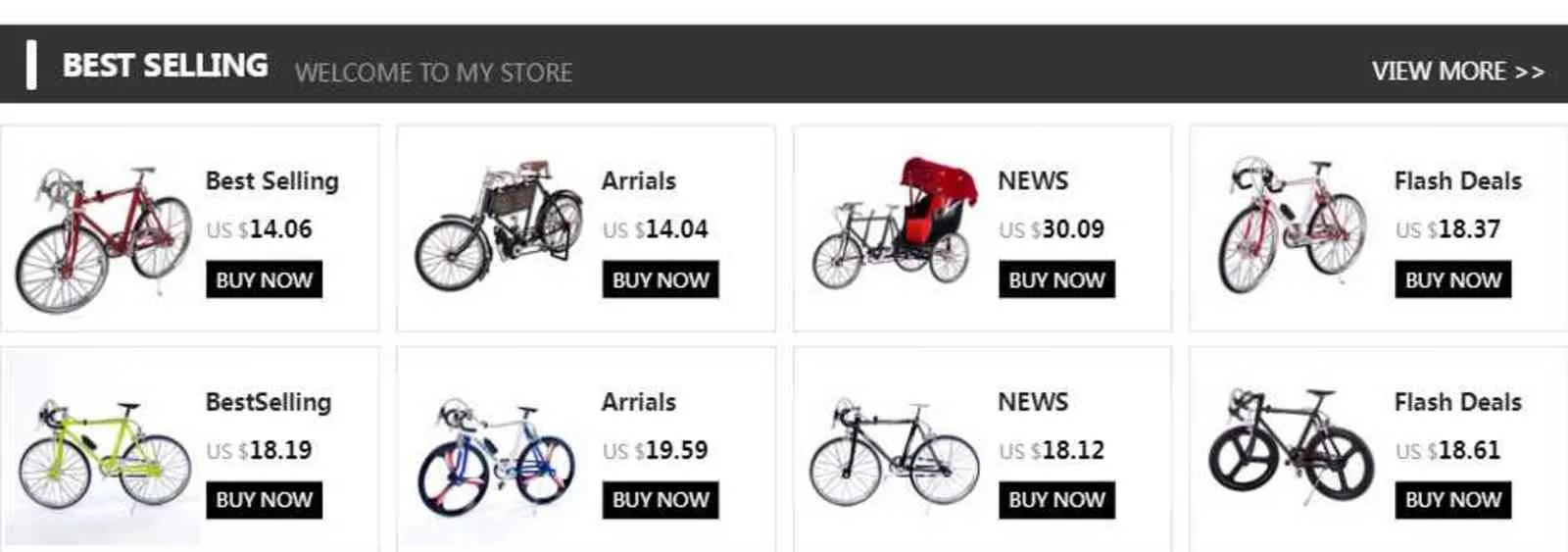1568x552 pixels.
Task: Open the VIEW MORE >> link
Action: (1457, 72)
